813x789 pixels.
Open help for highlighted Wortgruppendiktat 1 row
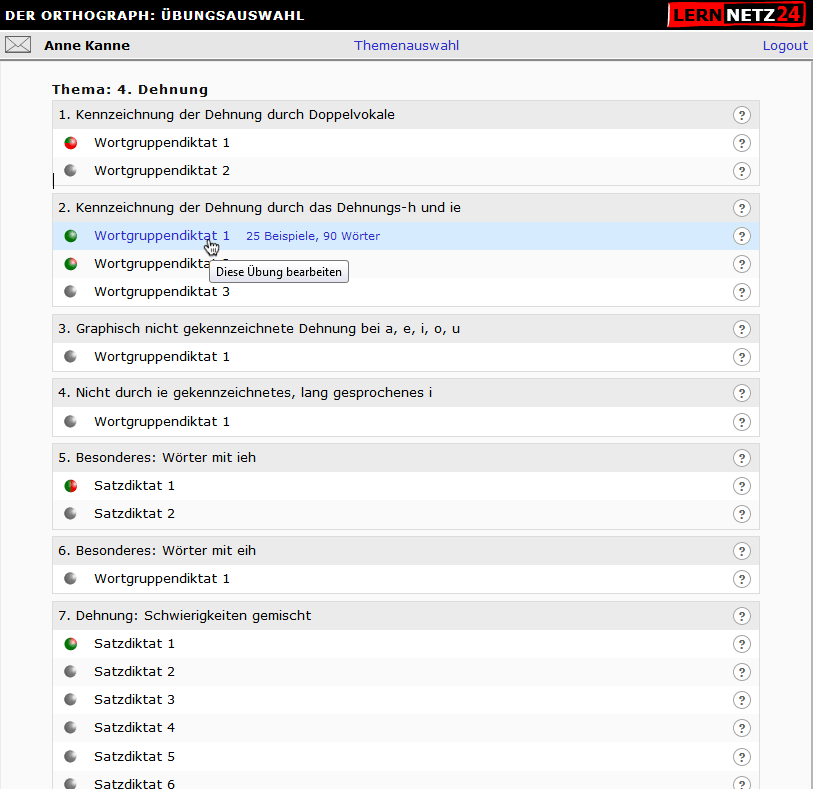pyautogui.click(x=742, y=236)
